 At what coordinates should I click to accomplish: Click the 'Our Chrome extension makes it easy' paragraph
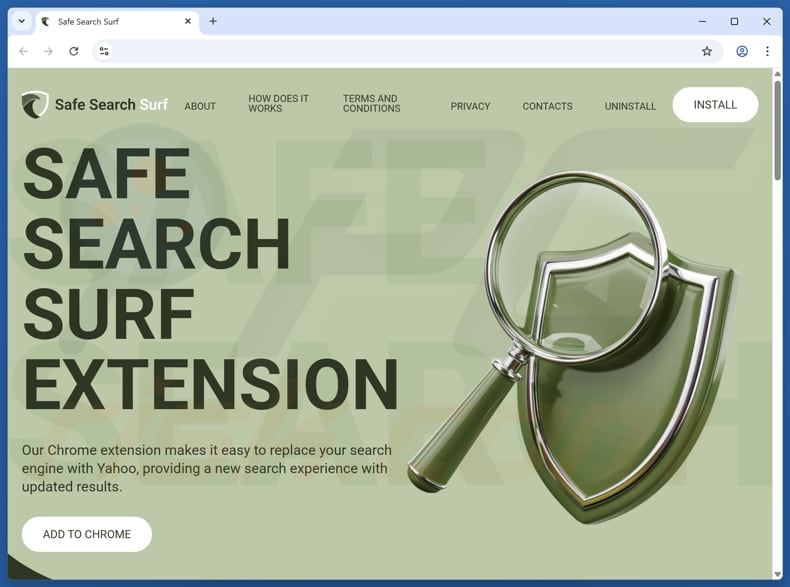coord(207,468)
